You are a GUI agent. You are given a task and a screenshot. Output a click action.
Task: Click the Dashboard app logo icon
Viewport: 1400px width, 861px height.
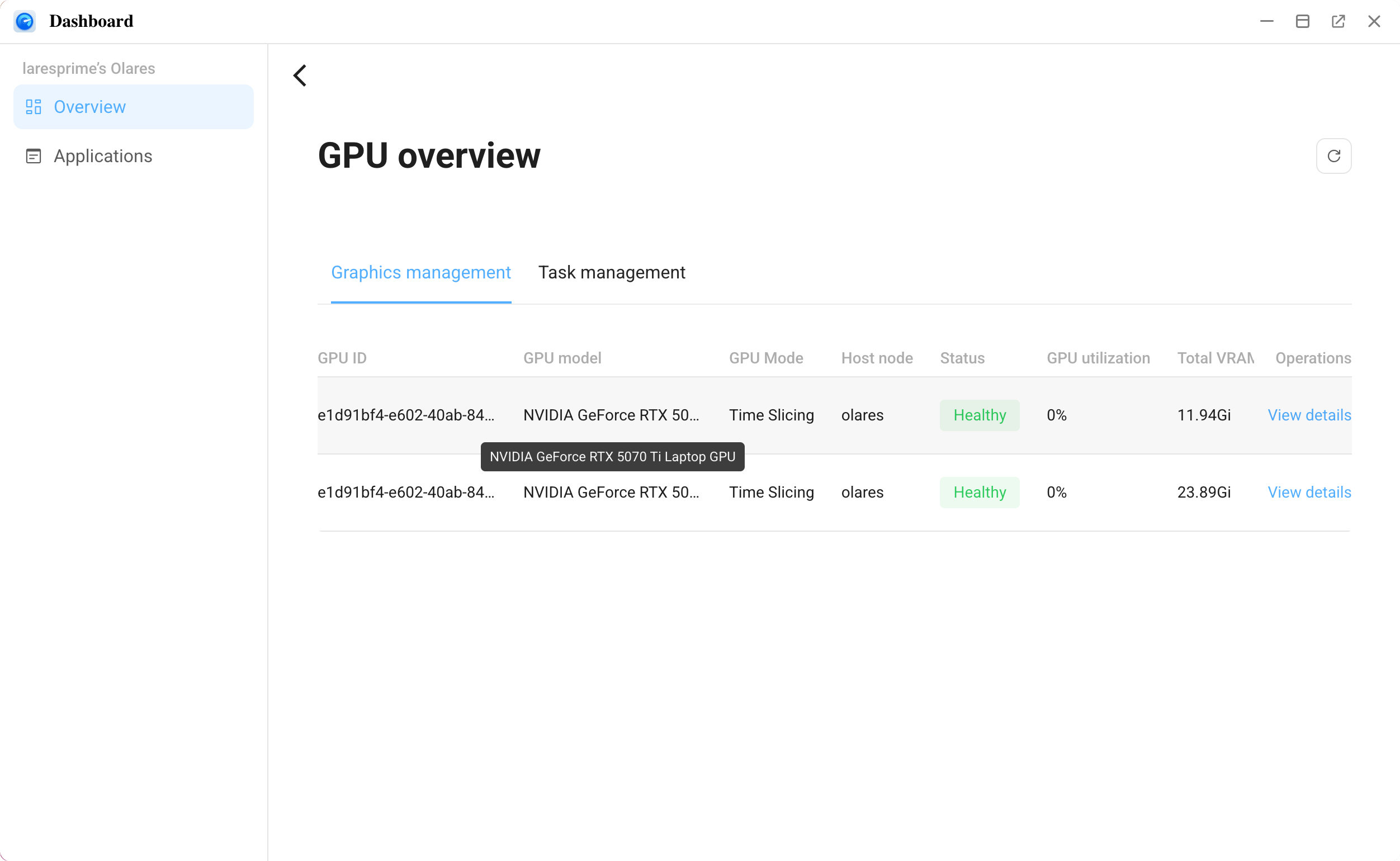tap(25, 21)
